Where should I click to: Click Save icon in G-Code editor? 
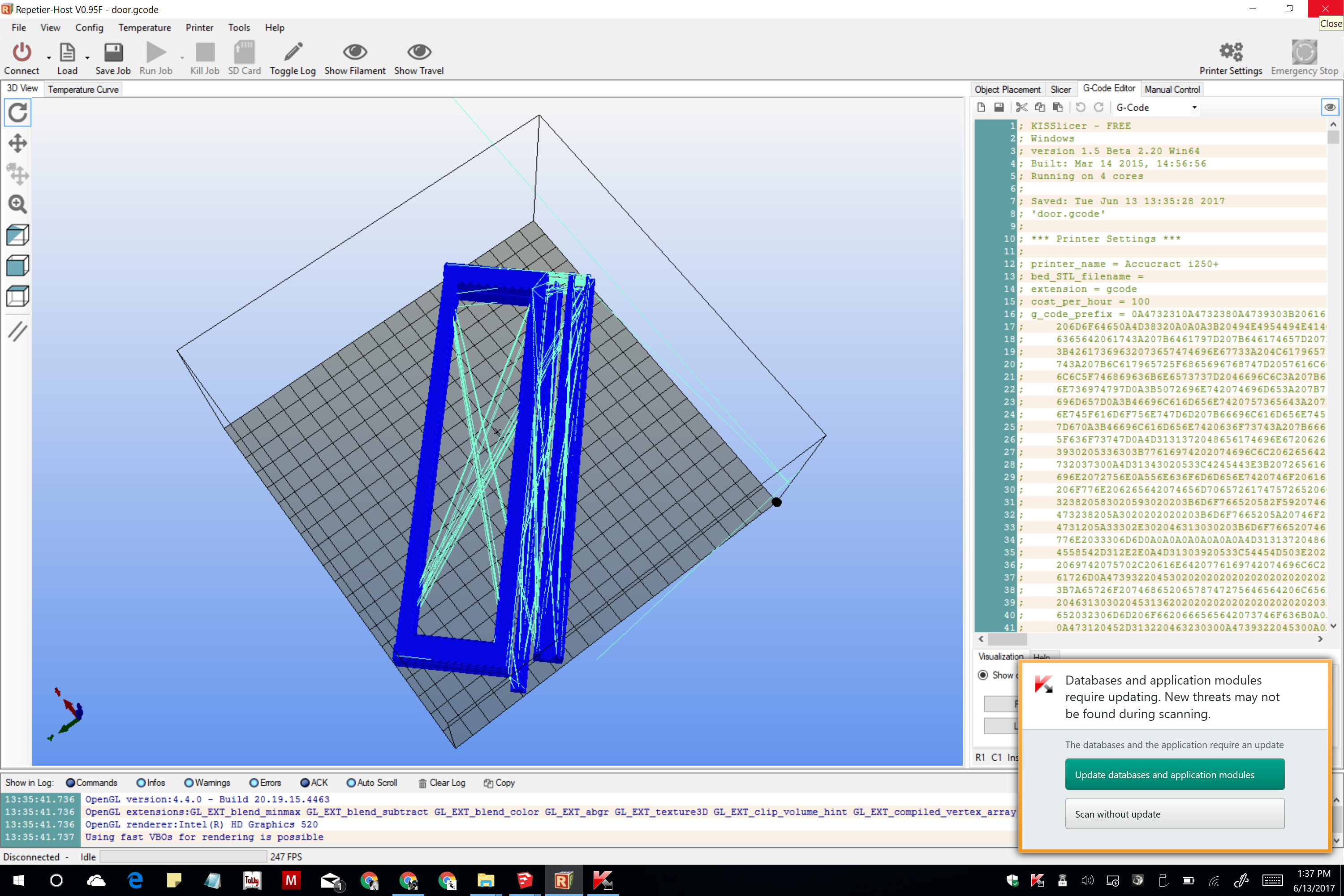999,108
